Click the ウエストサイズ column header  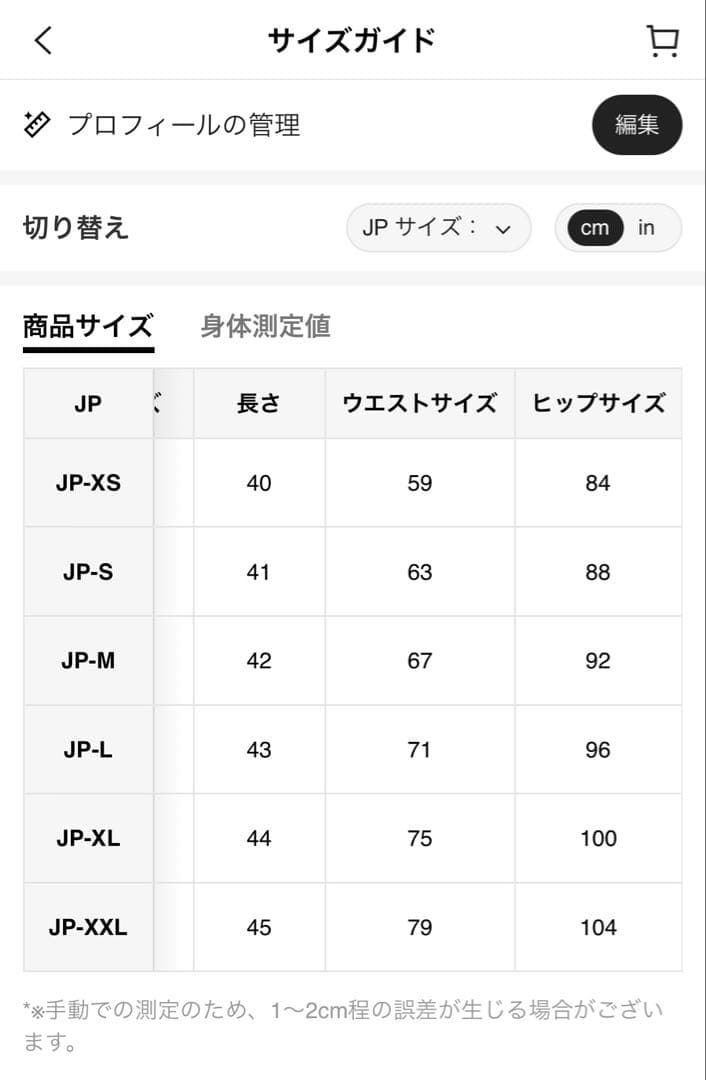coord(420,403)
